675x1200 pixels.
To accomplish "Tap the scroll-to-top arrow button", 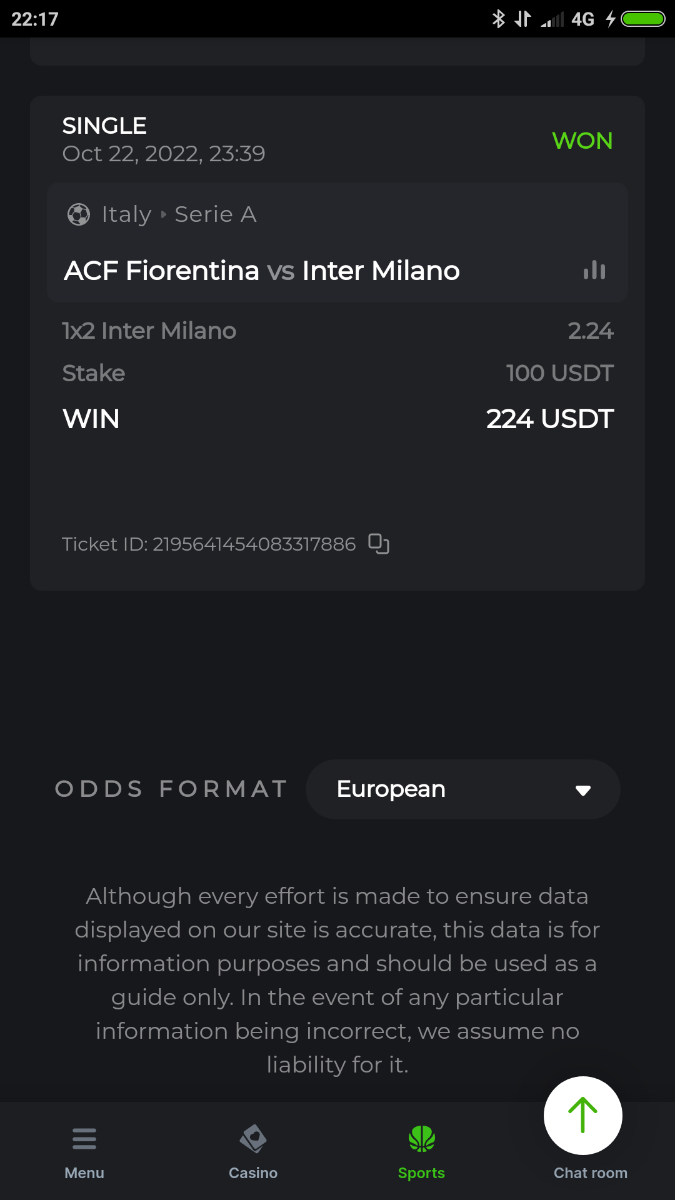I will (583, 1115).
